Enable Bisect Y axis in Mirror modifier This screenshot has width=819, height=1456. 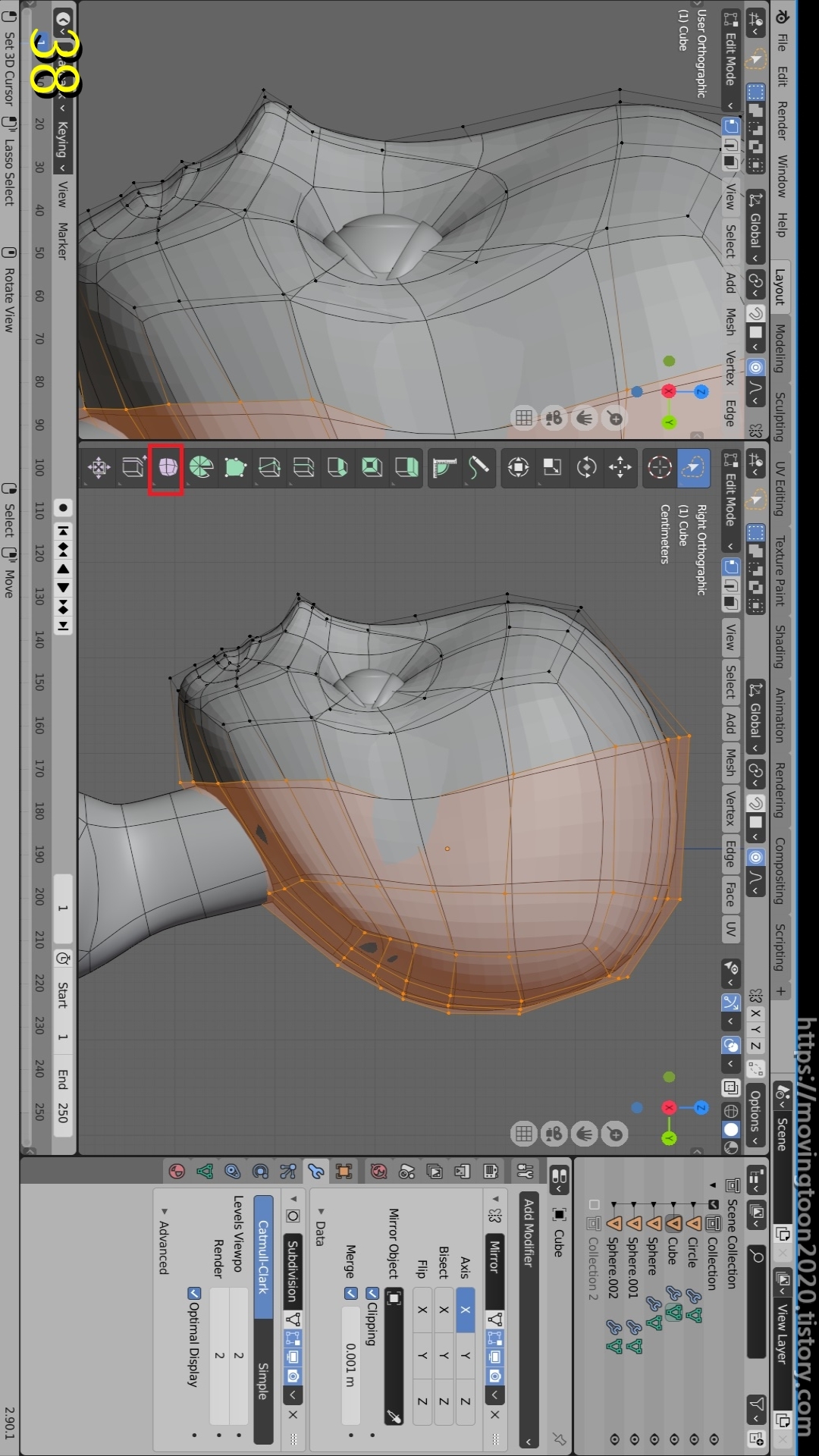point(444,1355)
